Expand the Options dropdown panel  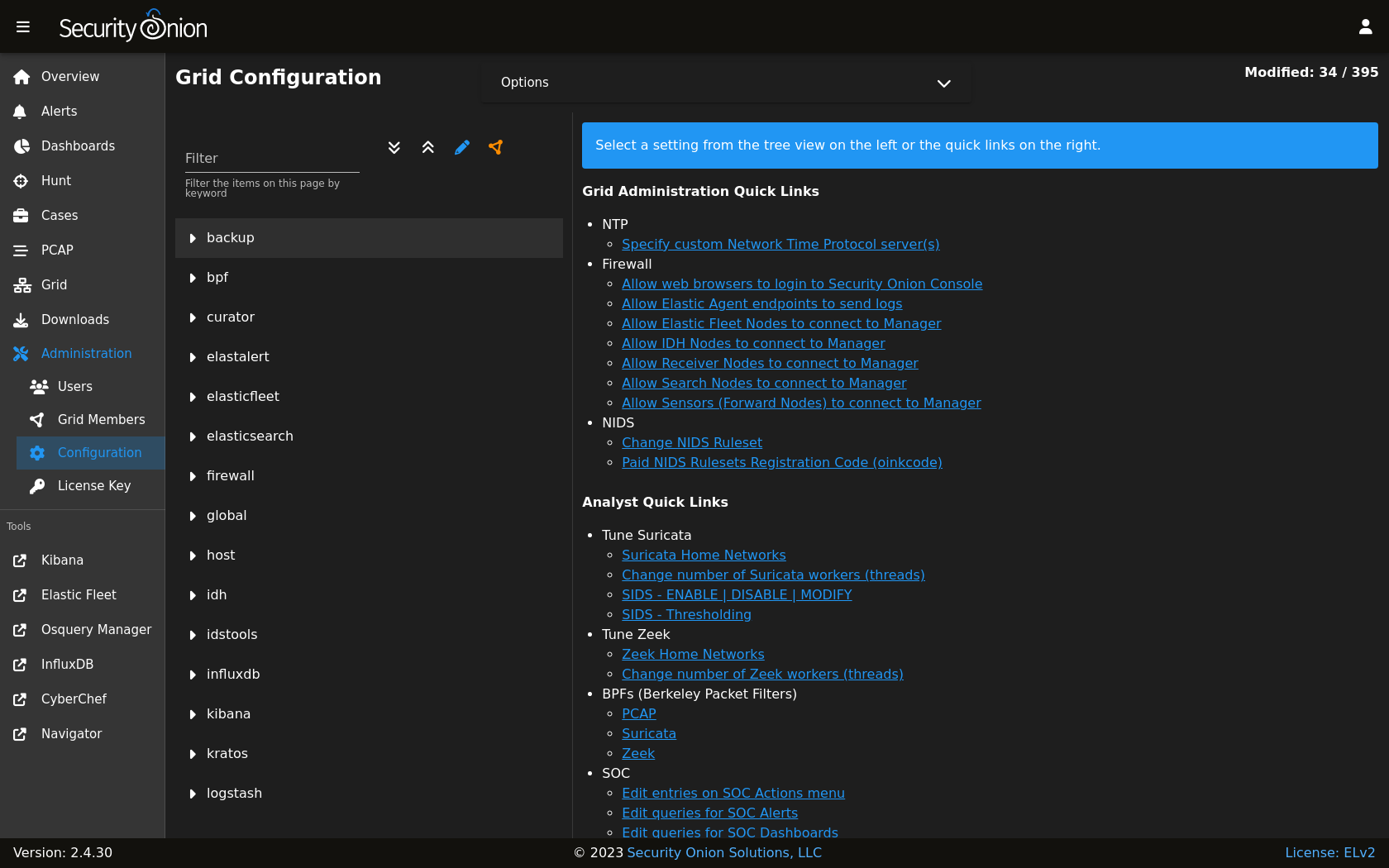coord(726,83)
